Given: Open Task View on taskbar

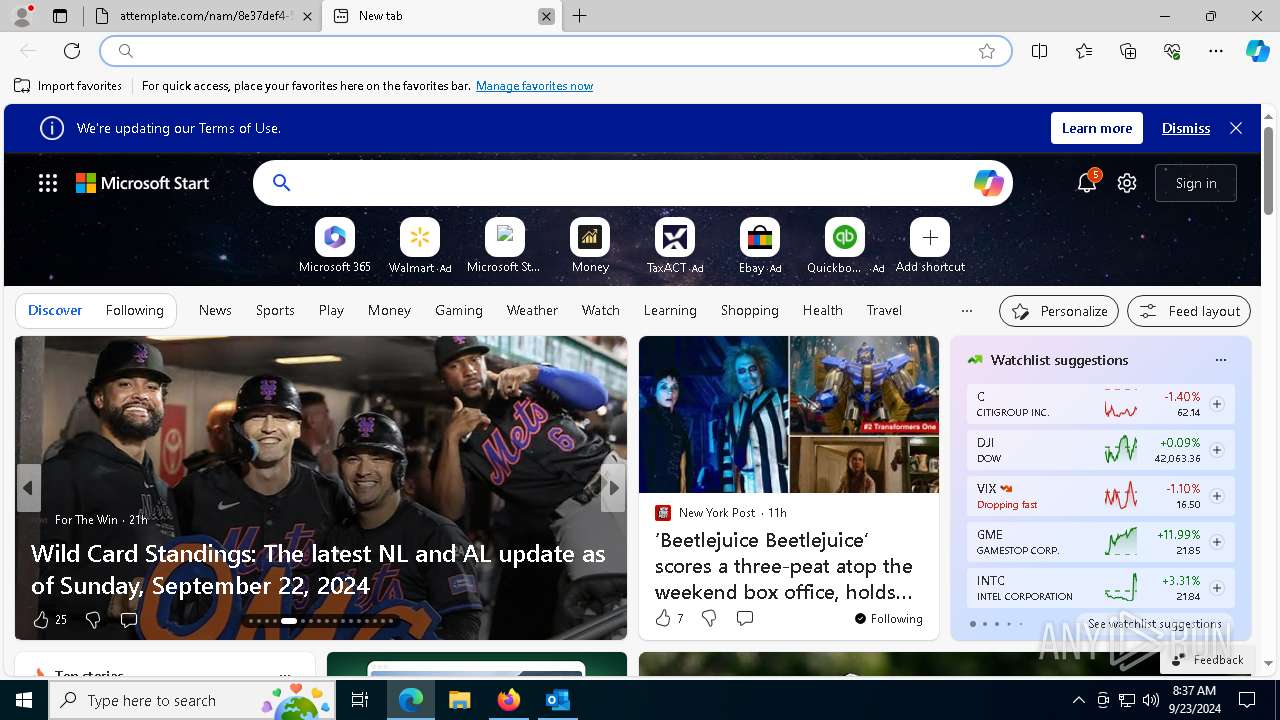Looking at the screenshot, I should click(x=360, y=700).
